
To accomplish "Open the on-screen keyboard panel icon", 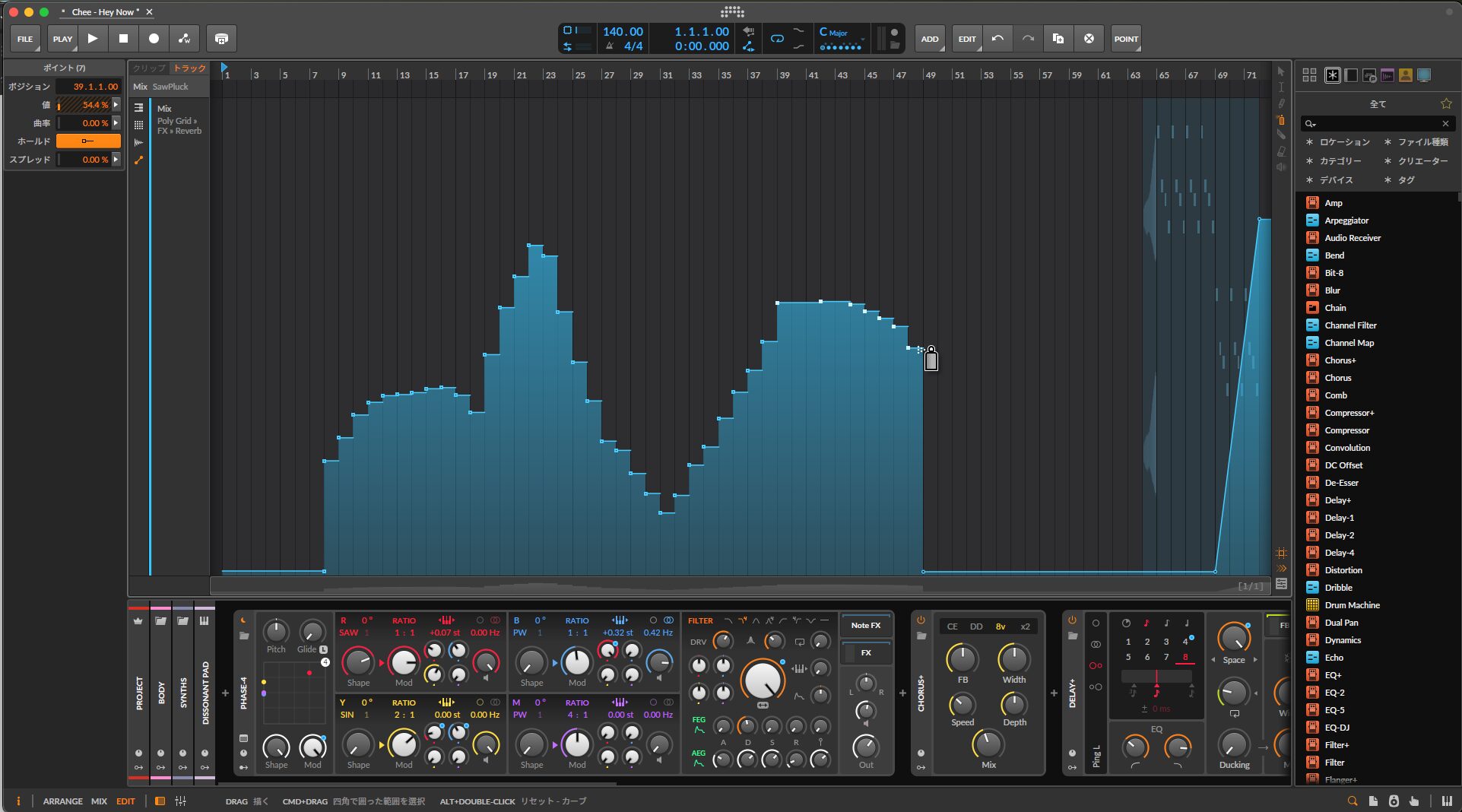I will tap(1447, 801).
